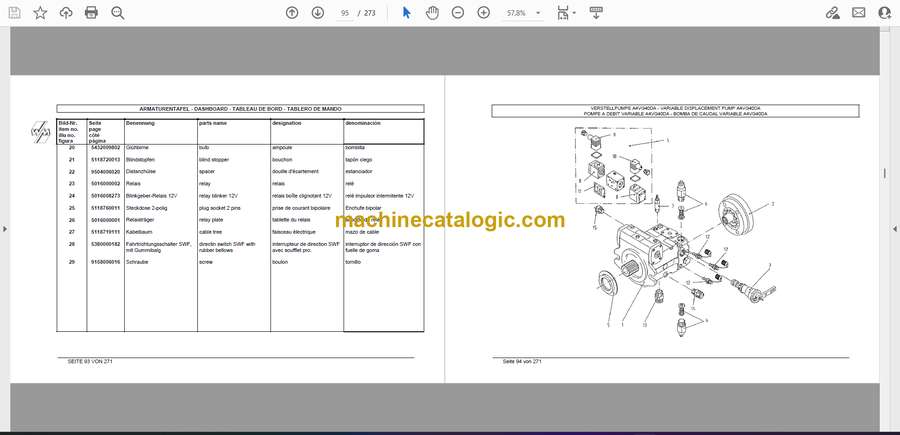Open the share with others icon
Image resolution: width=900 pixels, height=435 pixels.
coord(885,13)
